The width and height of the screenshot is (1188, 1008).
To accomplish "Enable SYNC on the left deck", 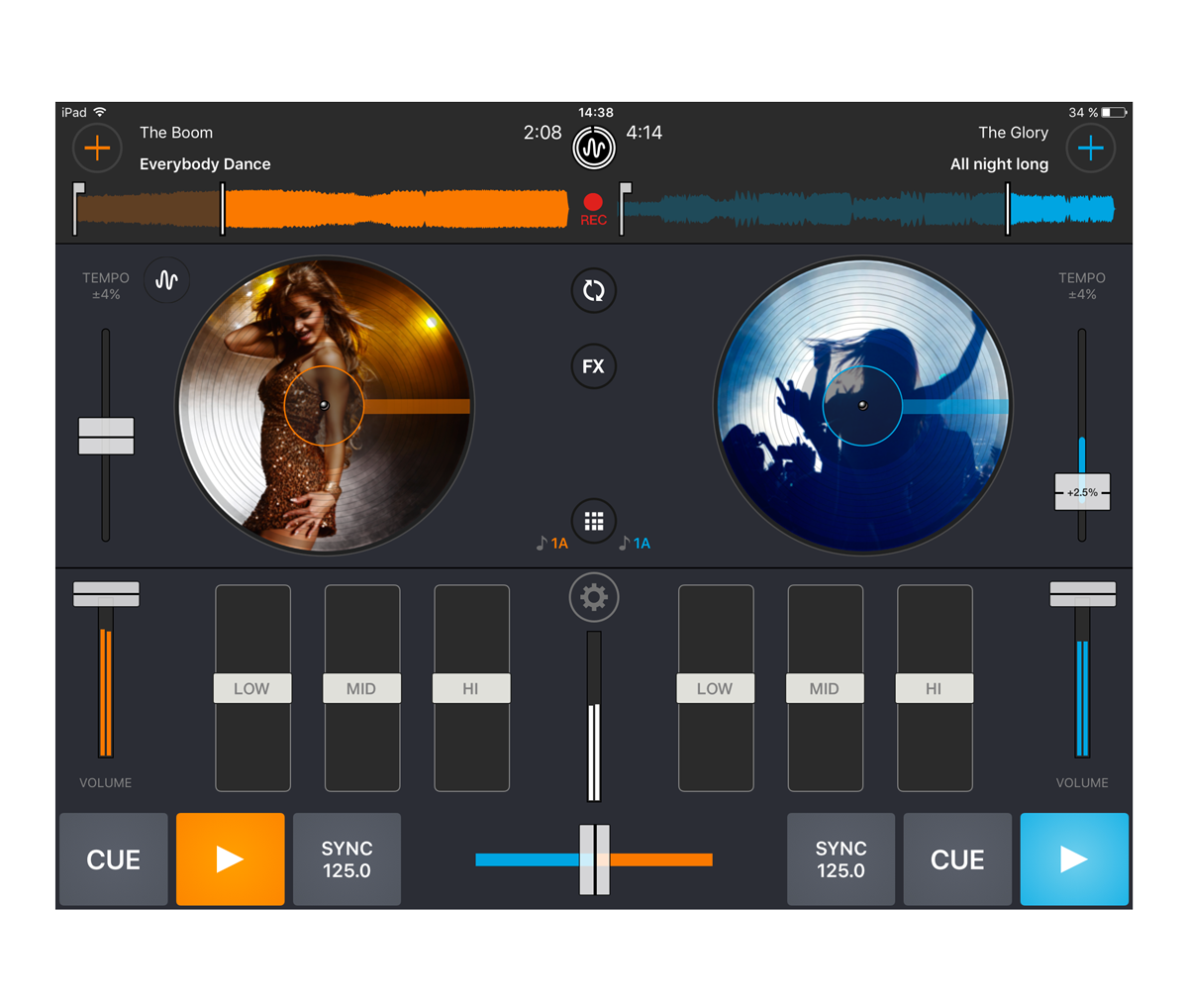I will click(x=346, y=858).
